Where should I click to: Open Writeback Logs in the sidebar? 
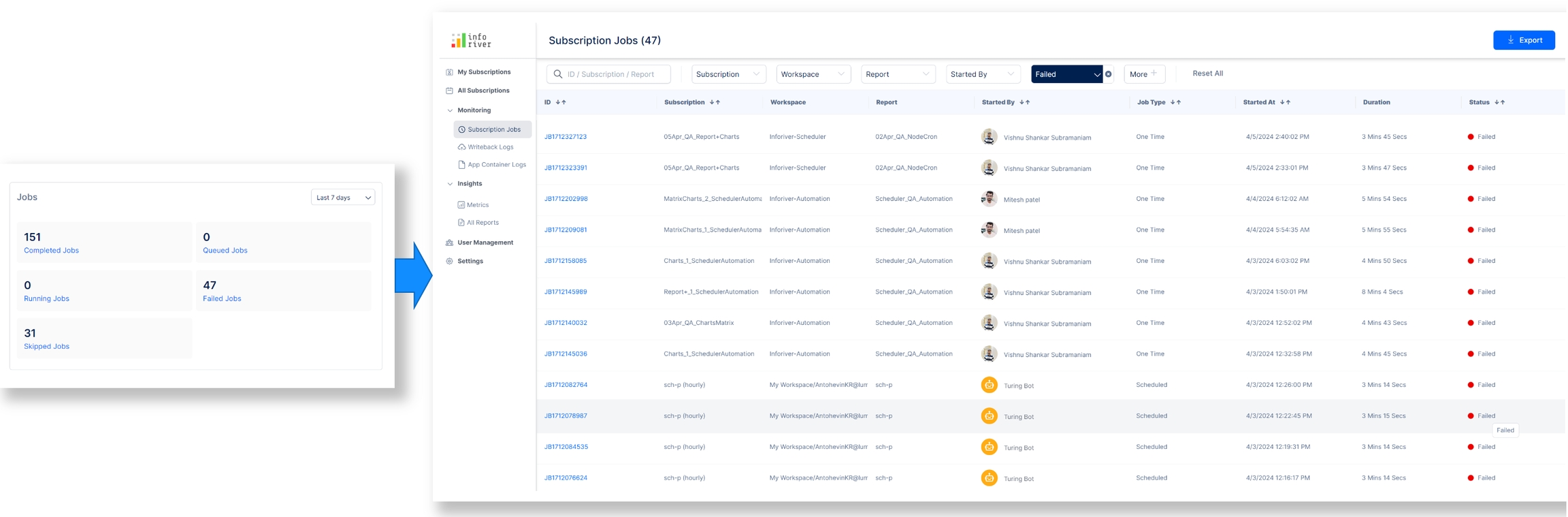click(x=490, y=147)
